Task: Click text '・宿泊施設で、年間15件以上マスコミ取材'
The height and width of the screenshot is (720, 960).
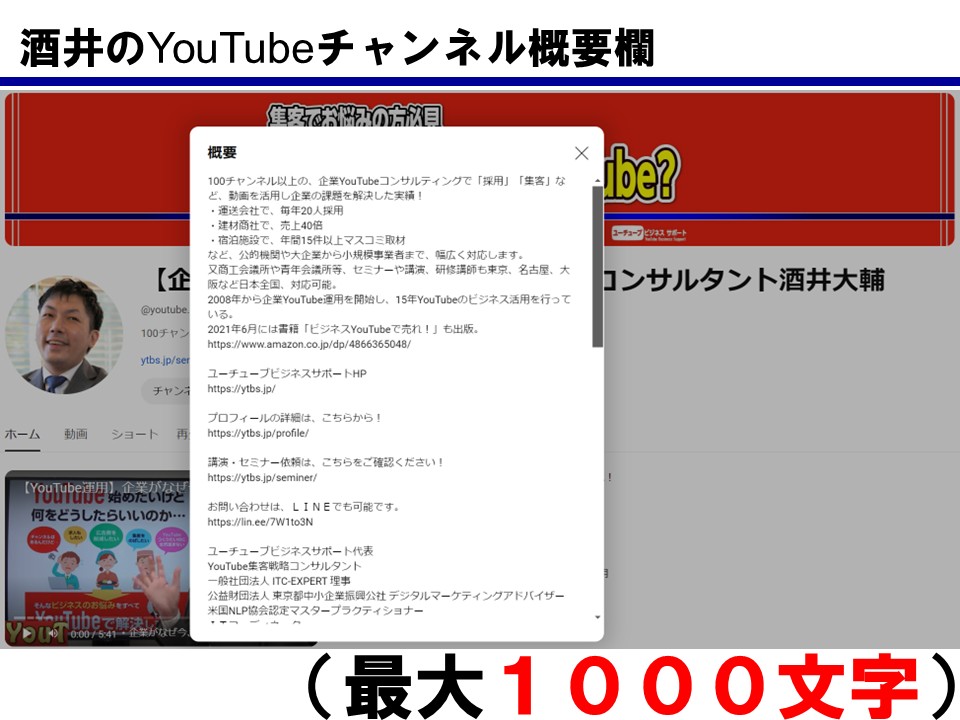Action: (x=306, y=240)
